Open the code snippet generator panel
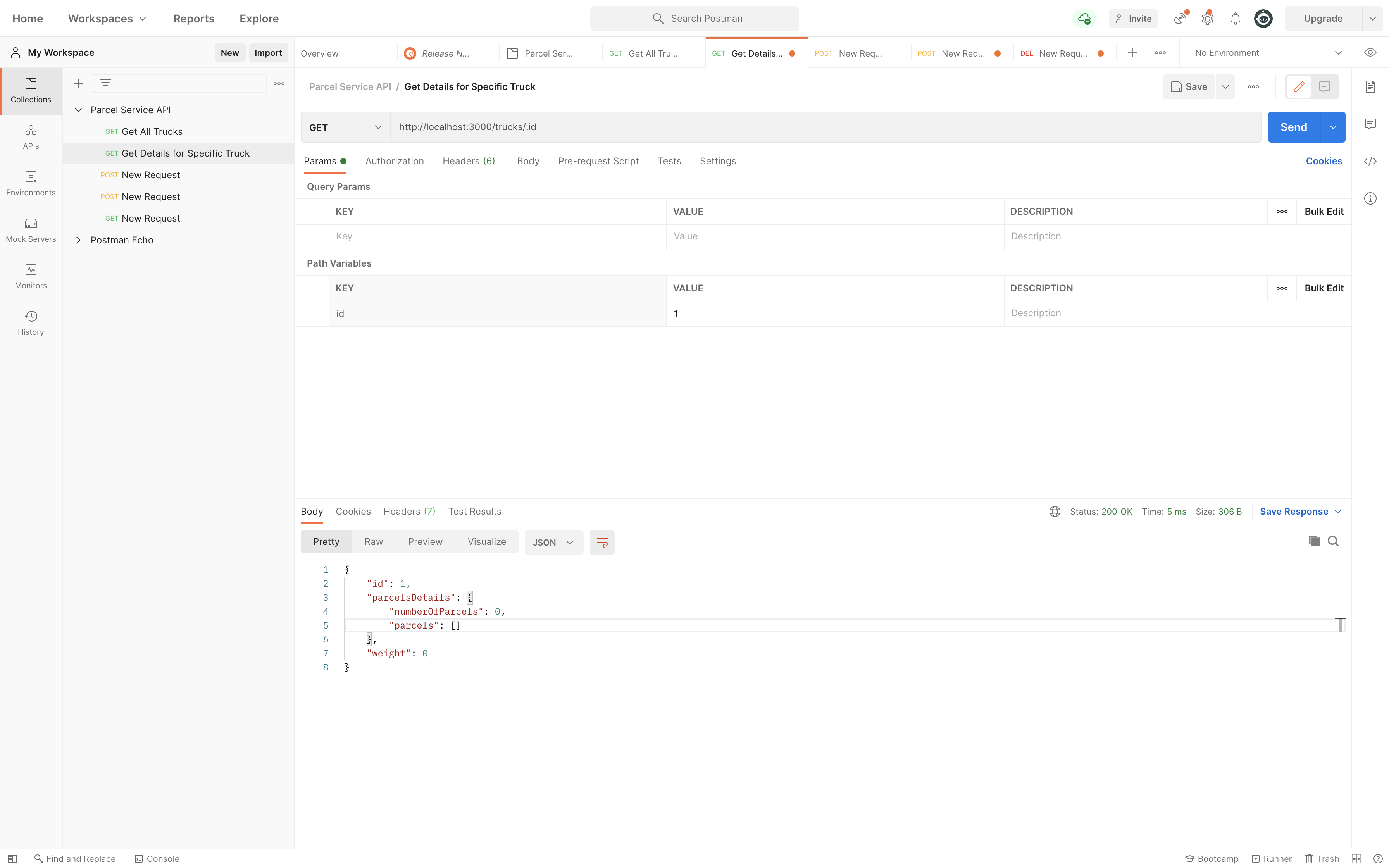 click(1371, 161)
